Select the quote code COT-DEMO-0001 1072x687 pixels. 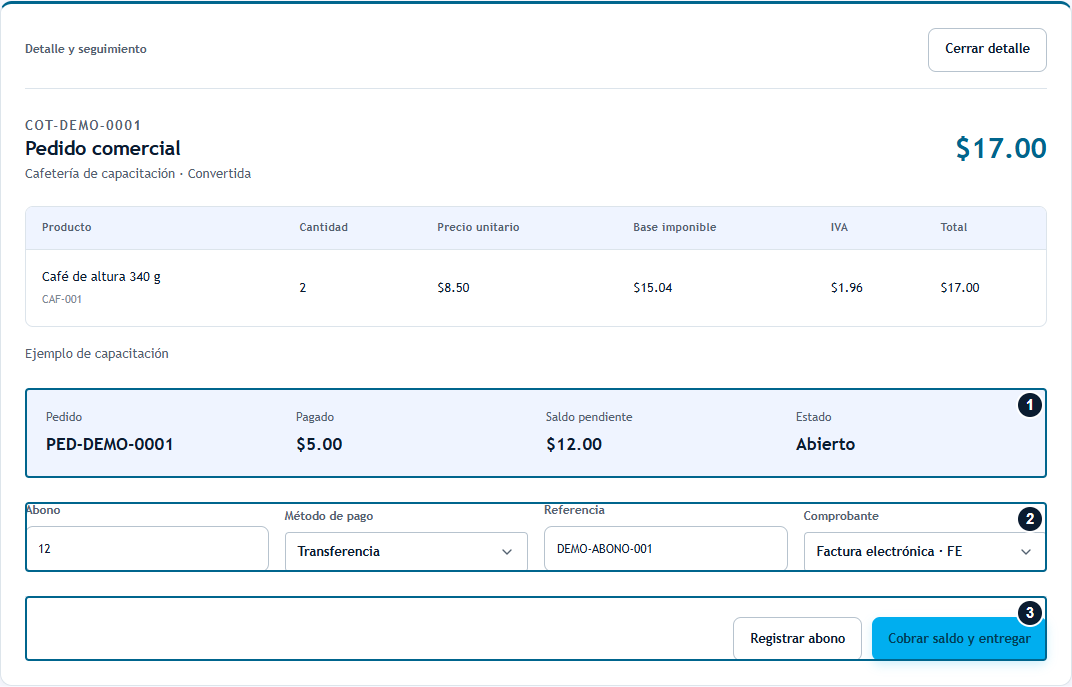[x=83, y=125]
